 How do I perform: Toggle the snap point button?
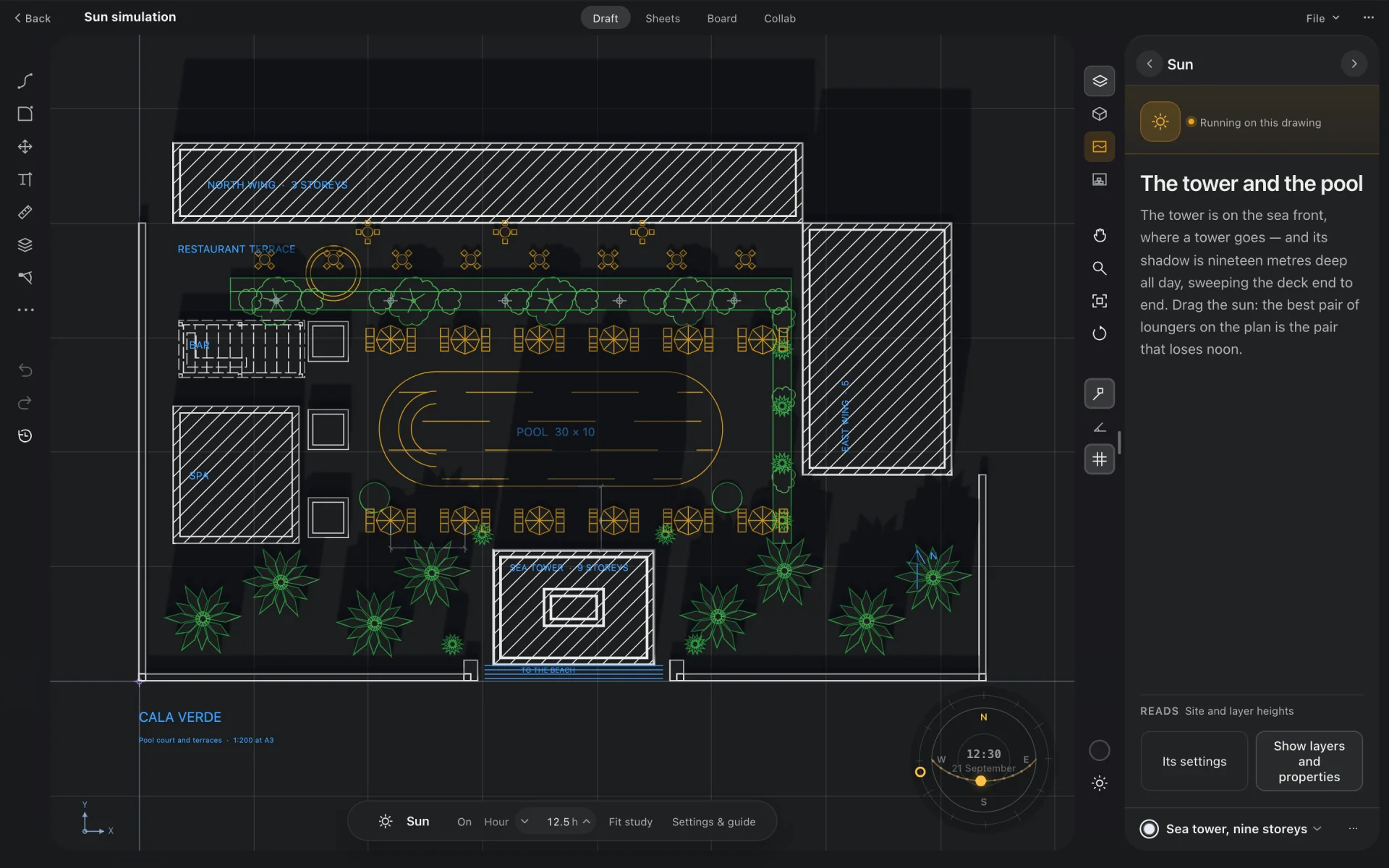(1099, 393)
